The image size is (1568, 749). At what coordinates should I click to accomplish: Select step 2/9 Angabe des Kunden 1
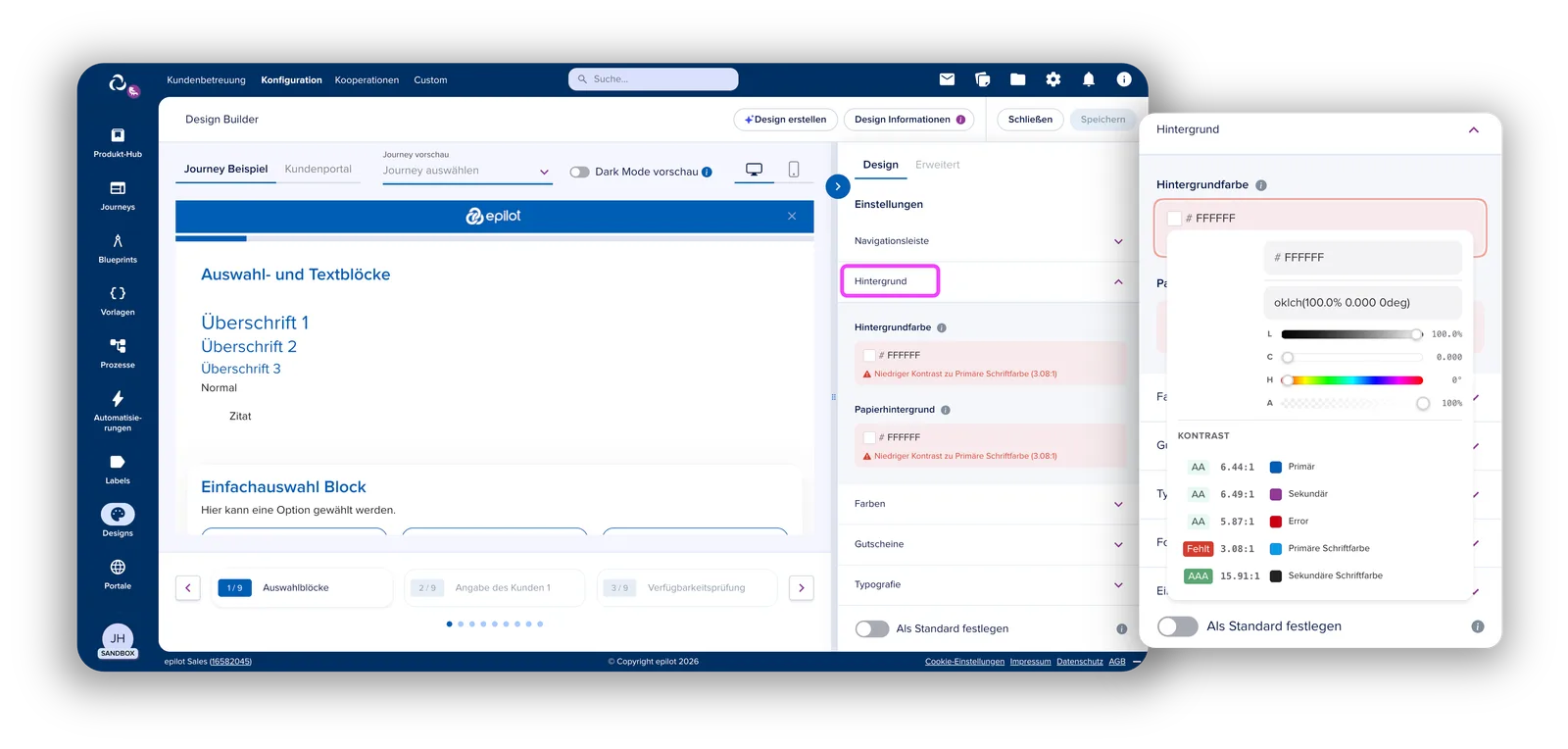(494, 588)
